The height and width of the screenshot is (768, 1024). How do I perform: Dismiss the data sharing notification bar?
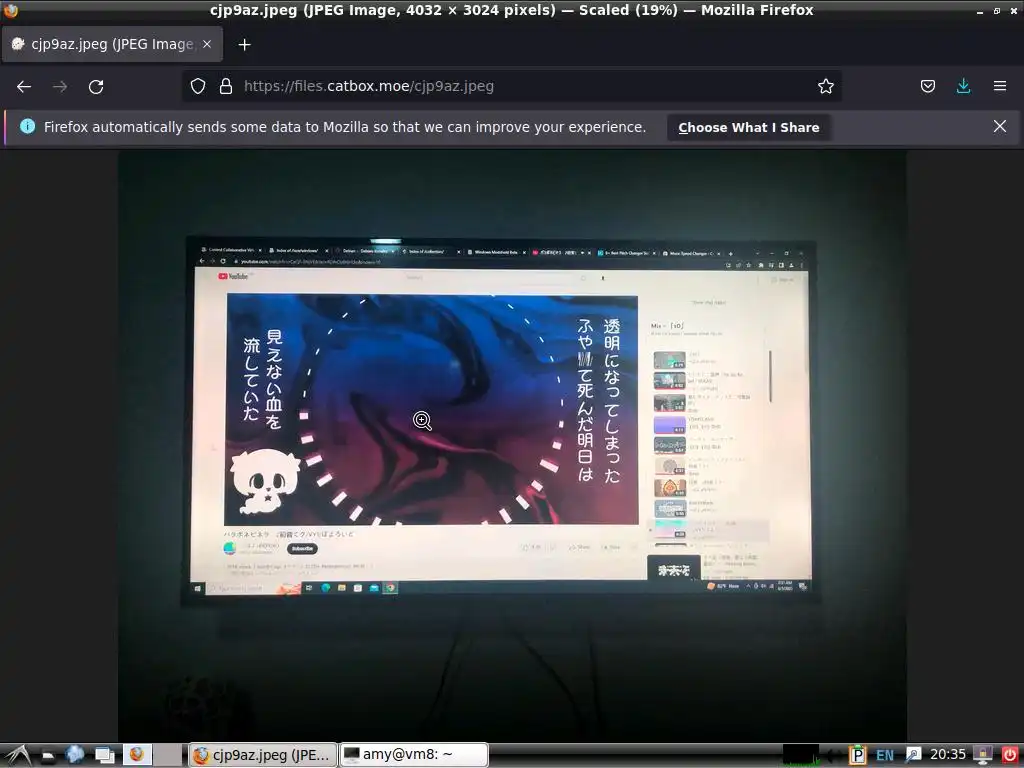click(999, 126)
